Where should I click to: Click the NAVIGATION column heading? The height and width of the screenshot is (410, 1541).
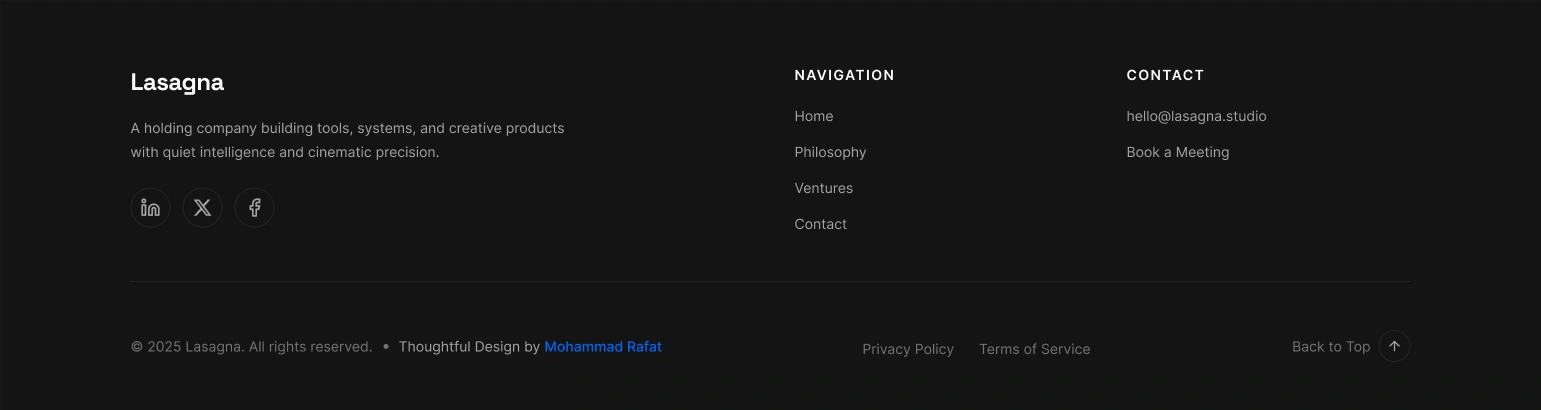[844, 75]
